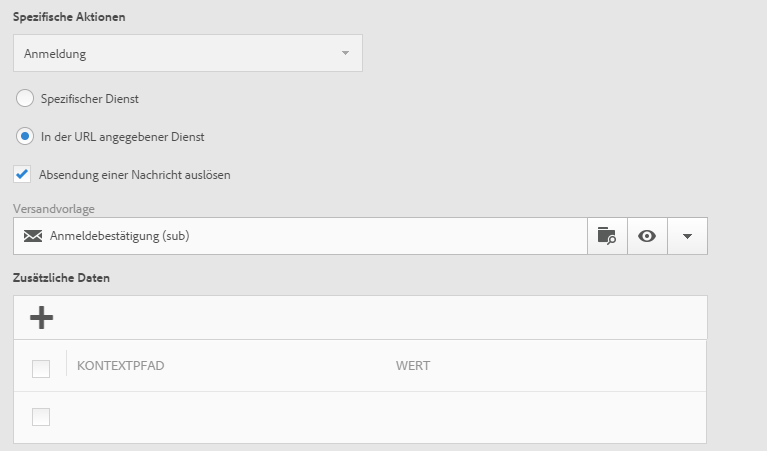Tick the empty row checkbox in table
The image size is (767, 451).
(x=41, y=417)
